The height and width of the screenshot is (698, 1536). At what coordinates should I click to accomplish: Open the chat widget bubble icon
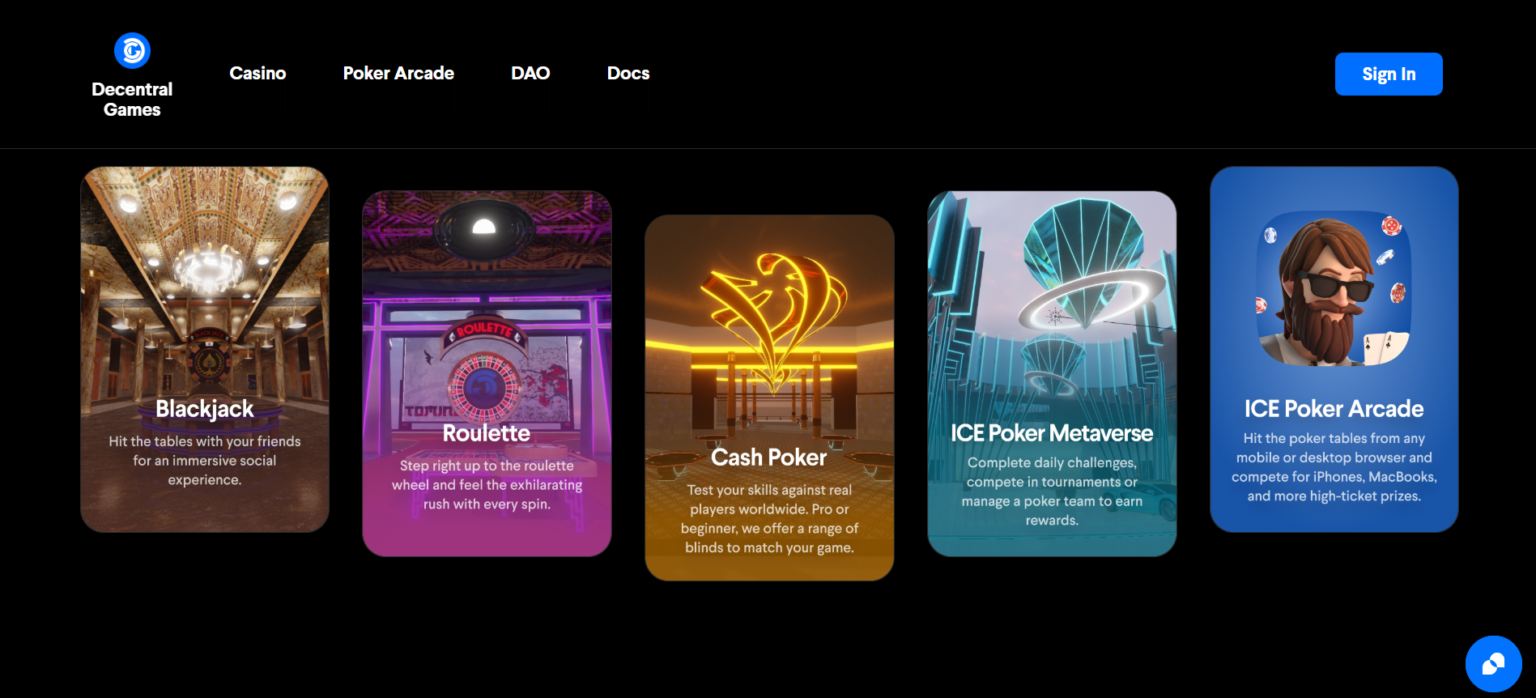(x=1493, y=664)
